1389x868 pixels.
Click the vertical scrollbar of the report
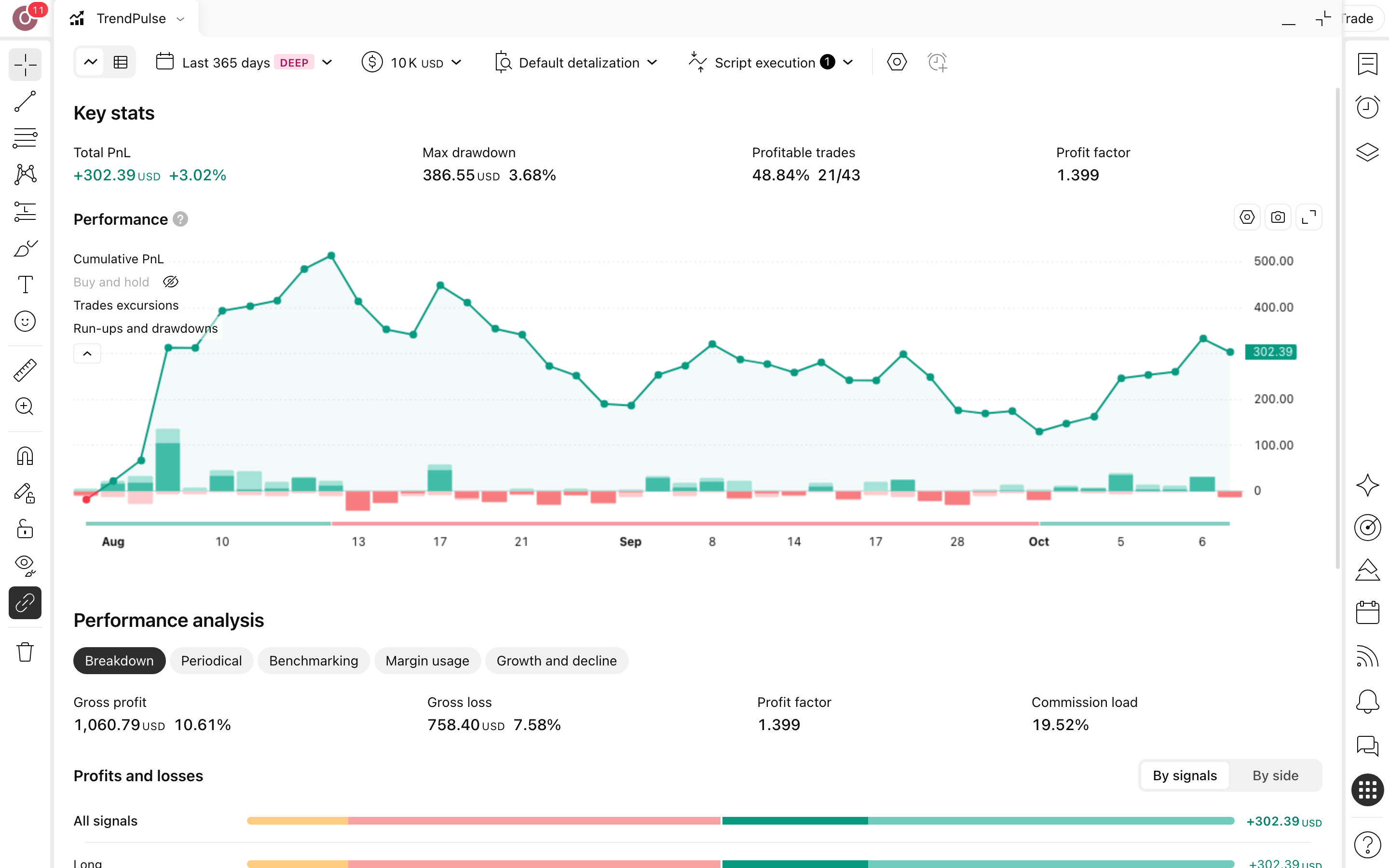click(x=1338, y=327)
